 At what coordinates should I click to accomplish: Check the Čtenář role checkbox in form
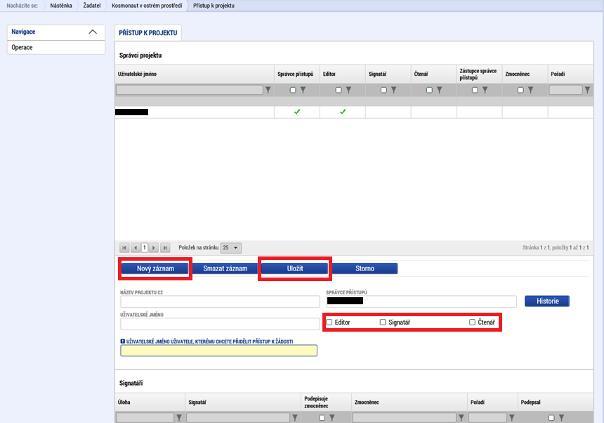click(472, 322)
